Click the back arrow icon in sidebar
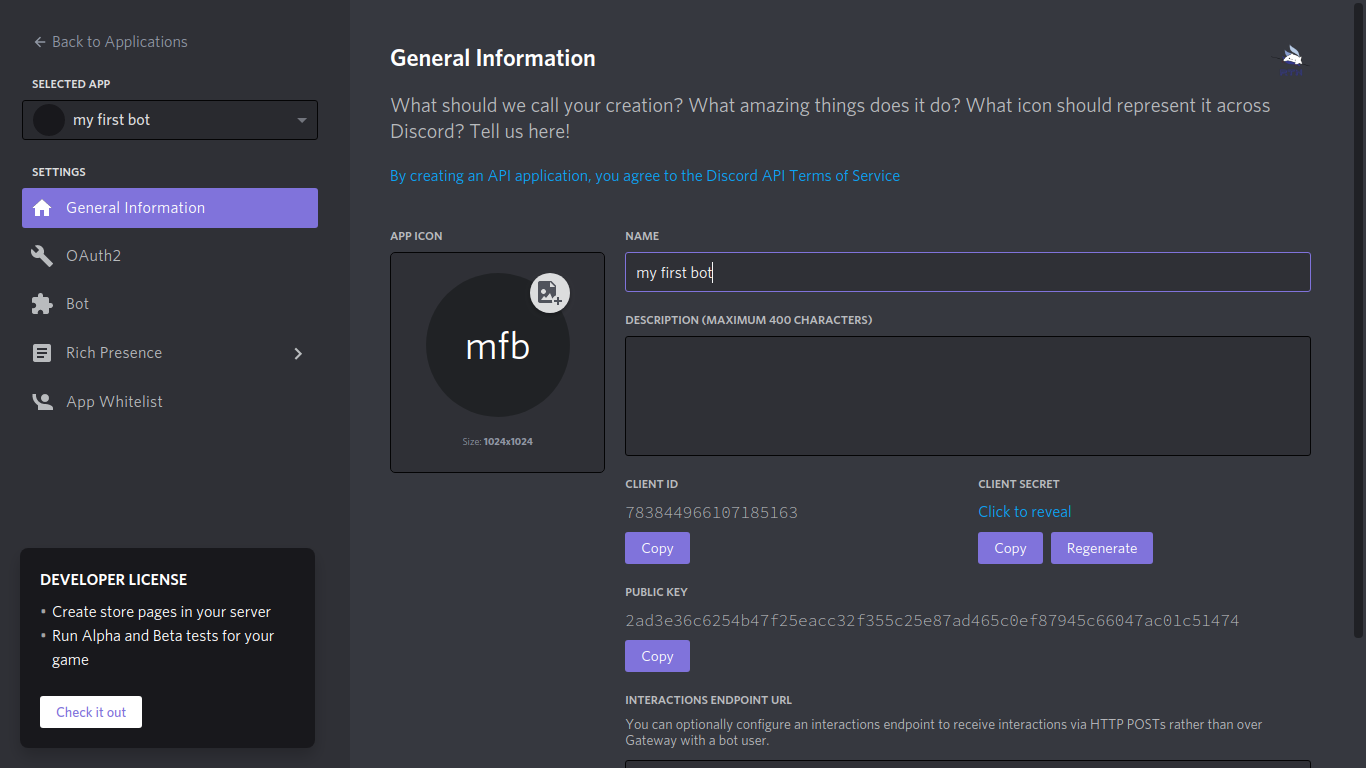The width and height of the screenshot is (1366, 768). click(x=40, y=42)
